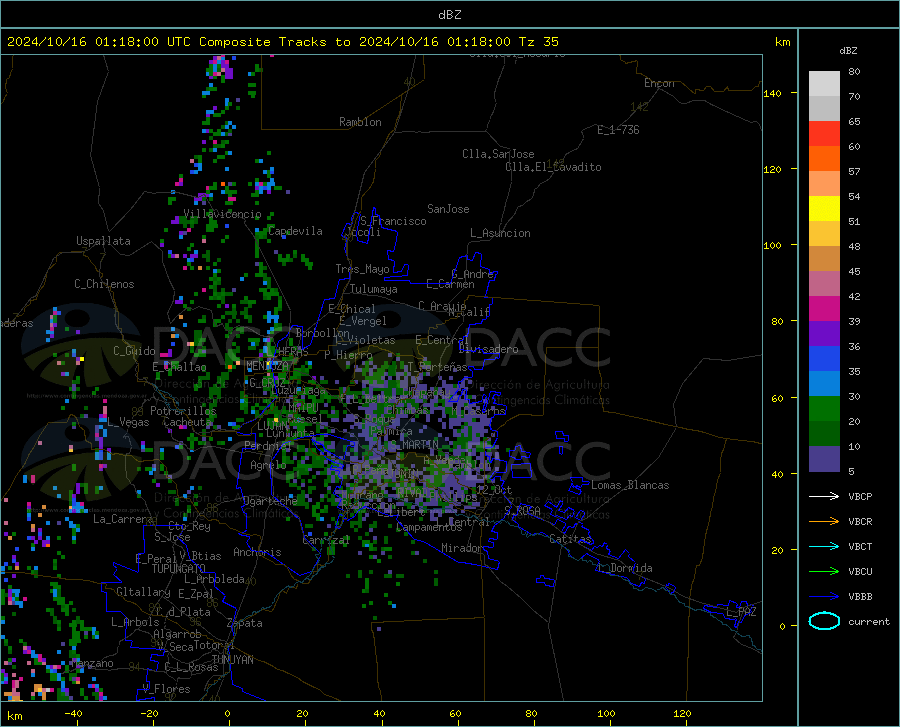Click the 'L_Vegas' map label
The width and height of the screenshot is (900, 727).
128,422
